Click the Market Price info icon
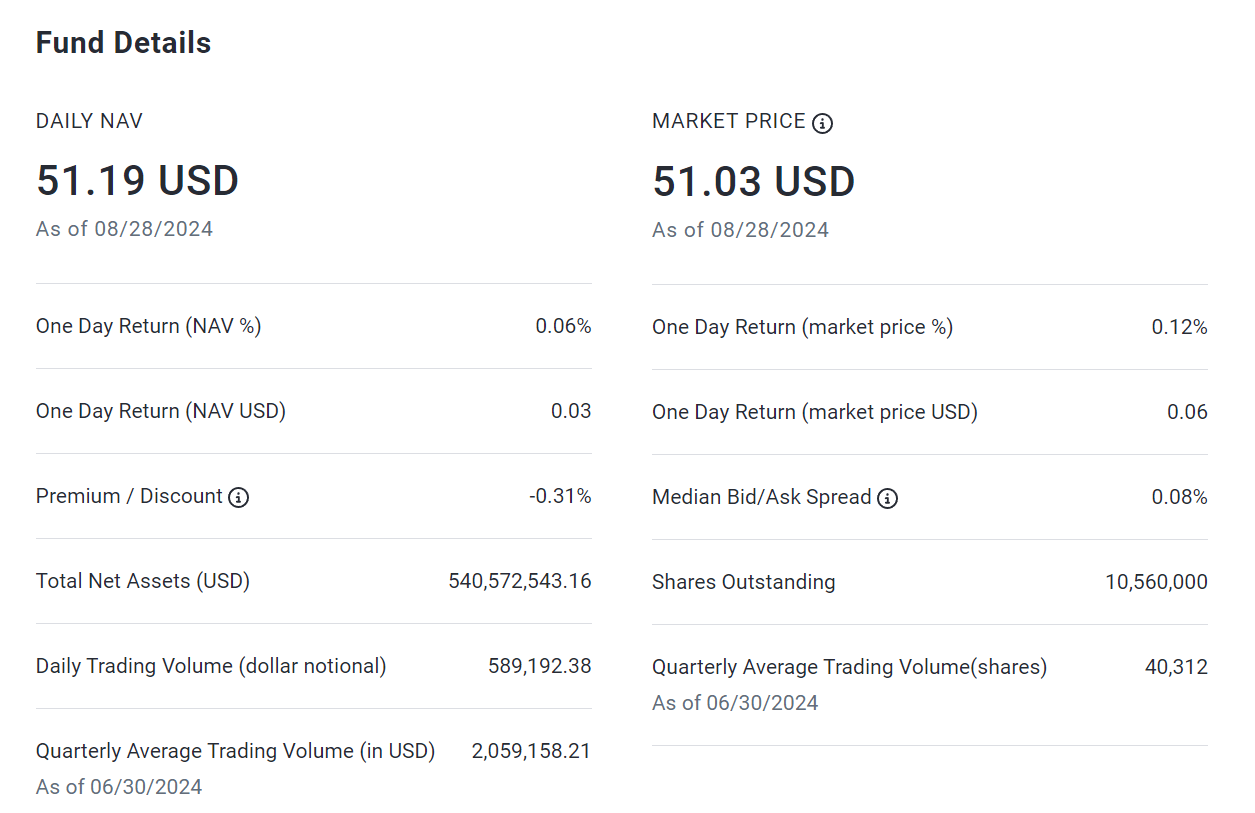Image resolution: width=1255 pixels, height=813 pixels. click(x=822, y=123)
